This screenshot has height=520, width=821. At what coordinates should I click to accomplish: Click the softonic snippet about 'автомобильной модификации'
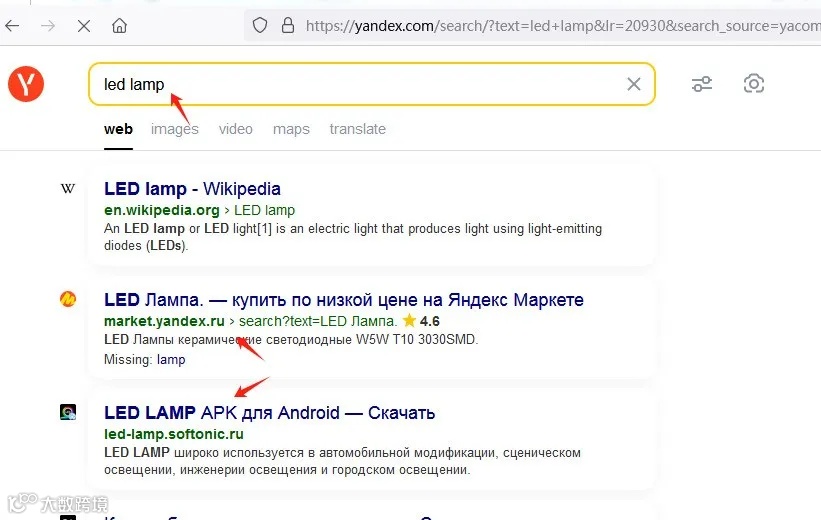(342, 461)
